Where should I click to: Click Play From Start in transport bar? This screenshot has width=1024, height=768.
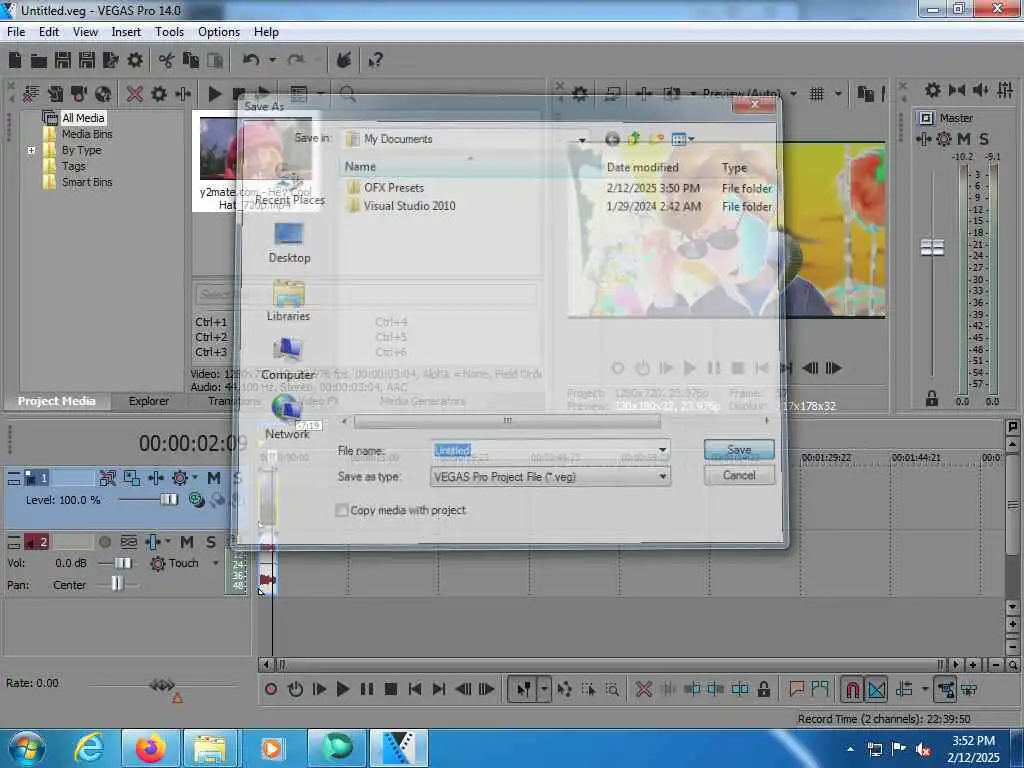(x=319, y=689)
